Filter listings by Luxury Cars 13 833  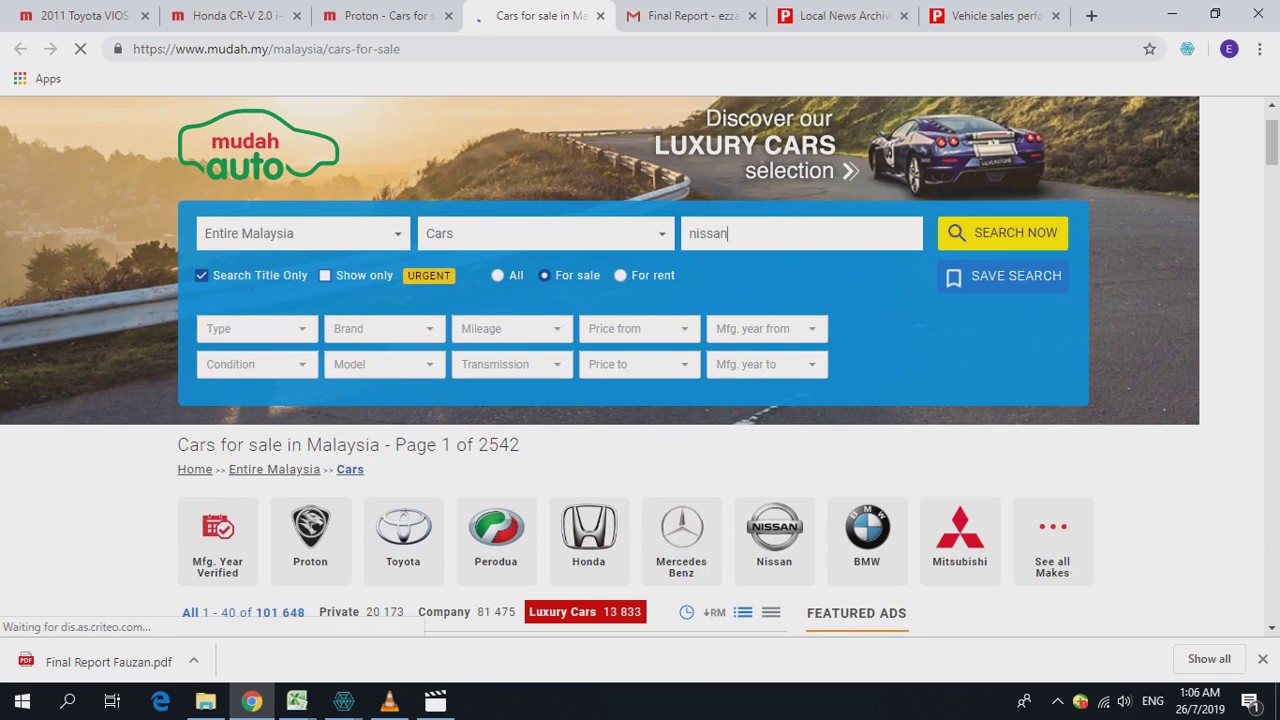pyautogui.click(x=585, y=612)
